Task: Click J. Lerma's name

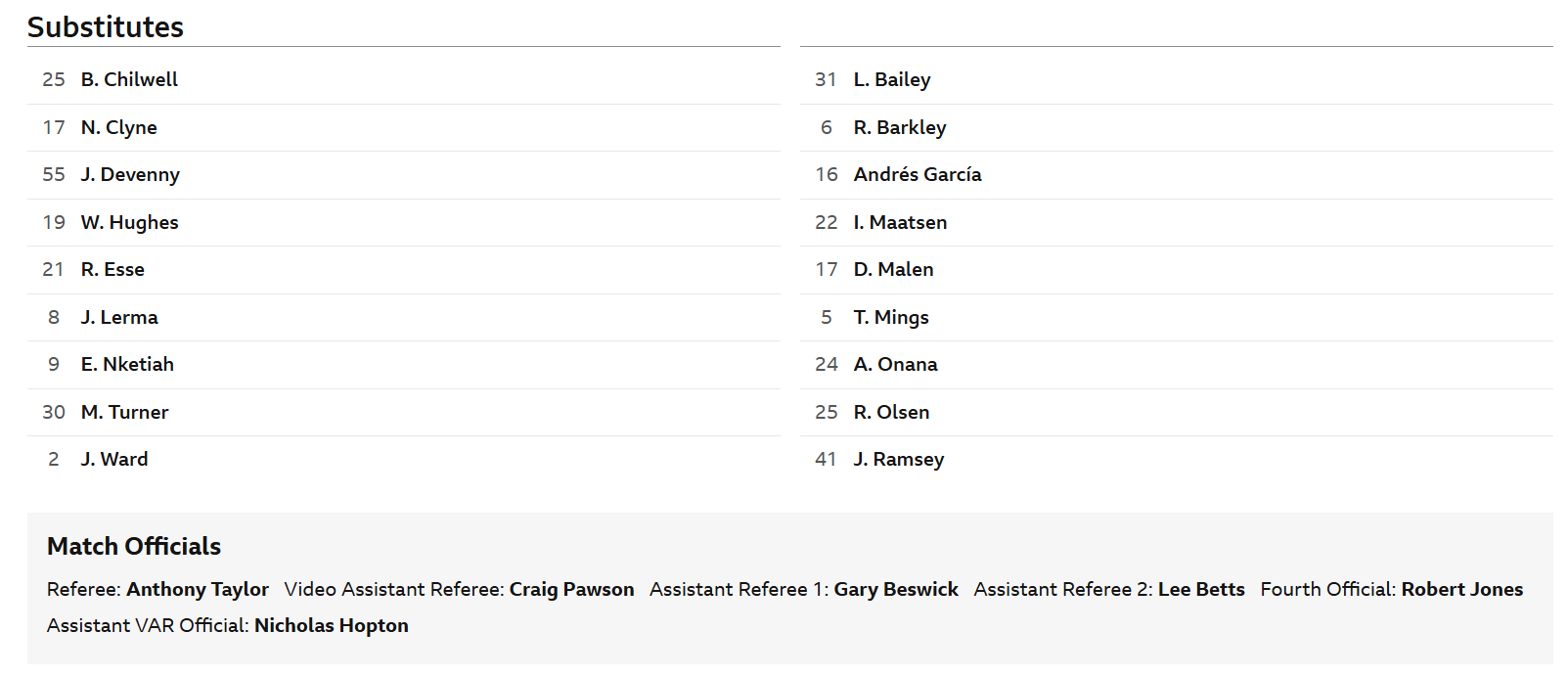Action: 119,317
